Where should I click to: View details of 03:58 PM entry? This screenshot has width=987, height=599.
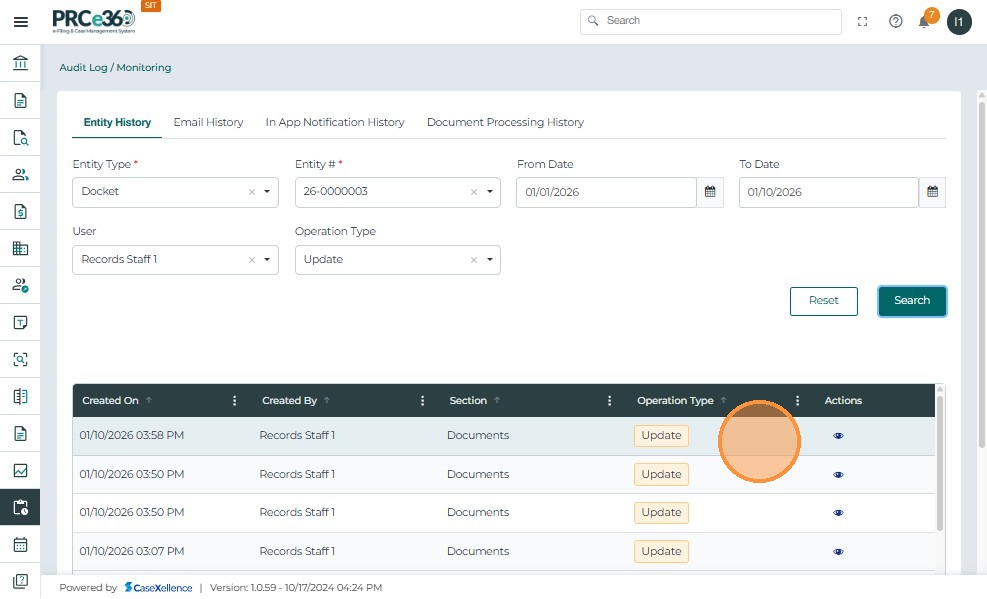pyautogui.click(x=838, y=436)
